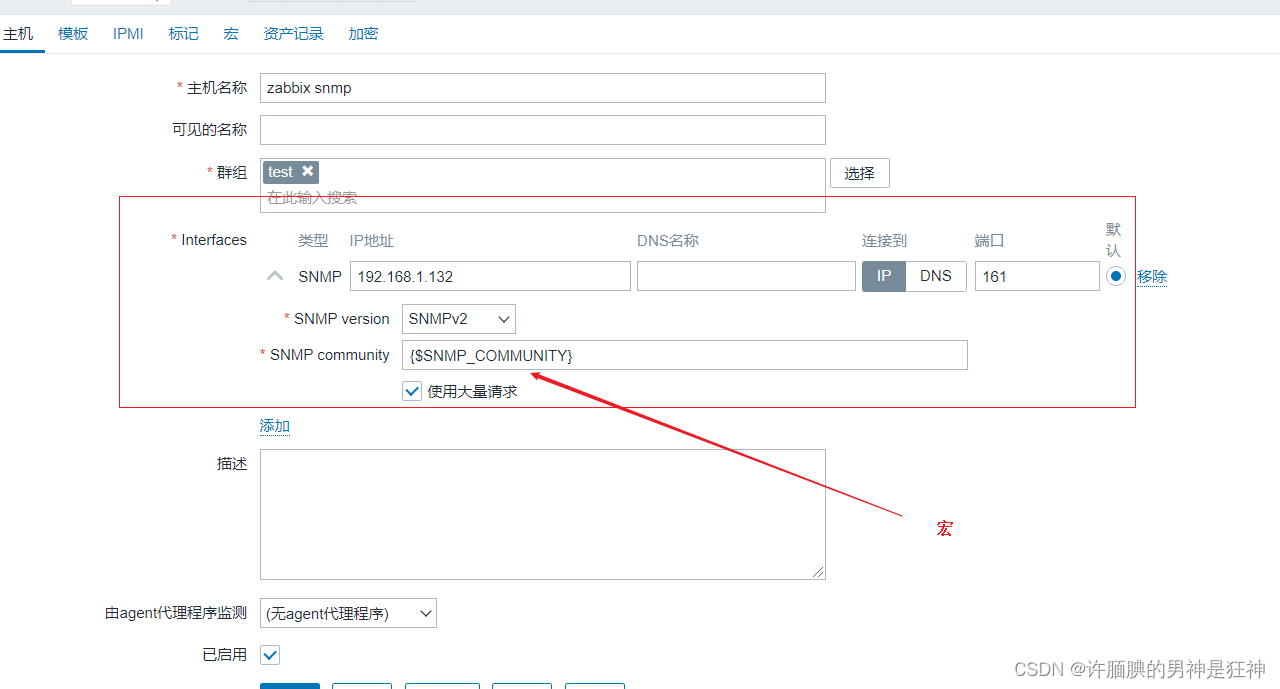The width and height of the screenshot is (1280, 689).
Task: Toggle the 已启用 checkbox
Action: point(270,655)
